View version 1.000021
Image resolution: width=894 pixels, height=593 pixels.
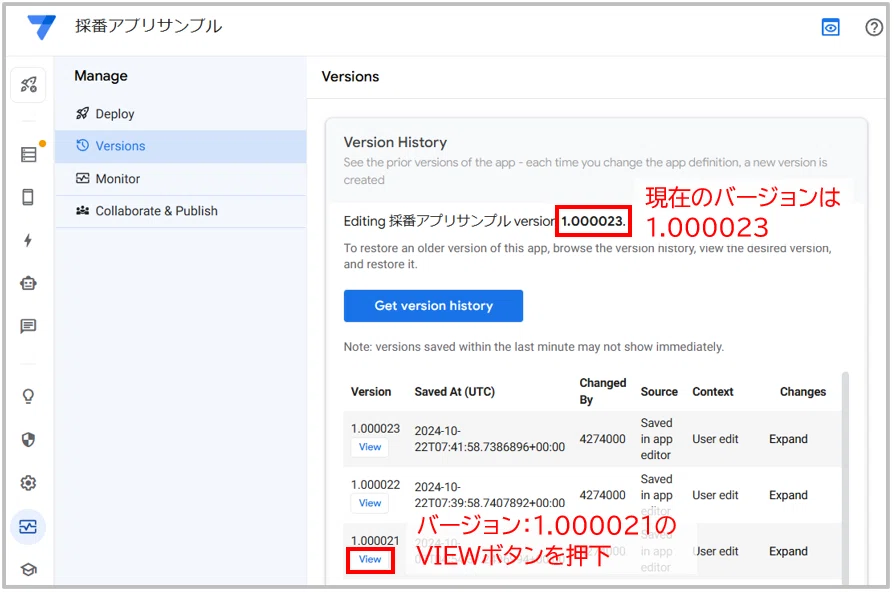(x=369, y=559)
